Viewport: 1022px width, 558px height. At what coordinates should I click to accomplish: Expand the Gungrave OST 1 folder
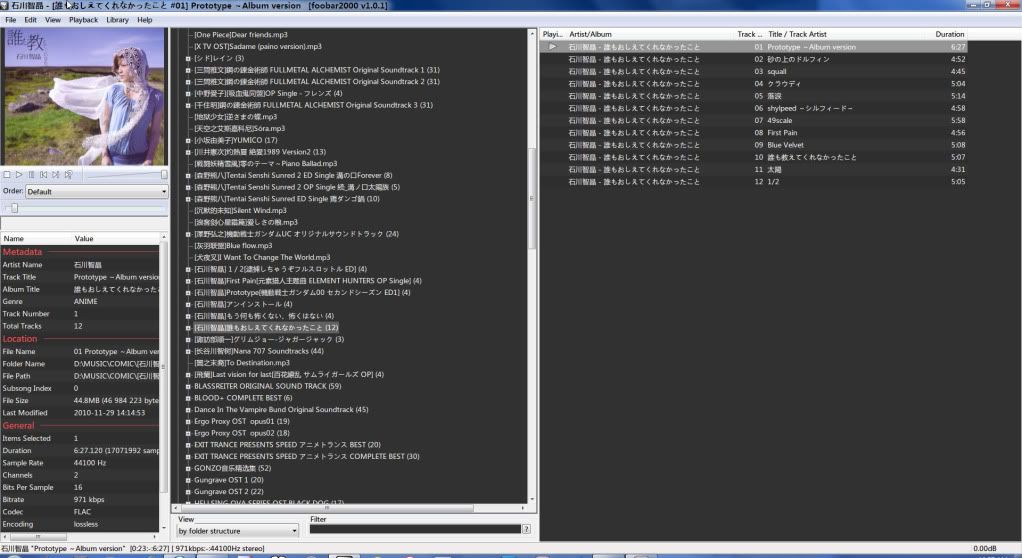click(x=188, y=480)
